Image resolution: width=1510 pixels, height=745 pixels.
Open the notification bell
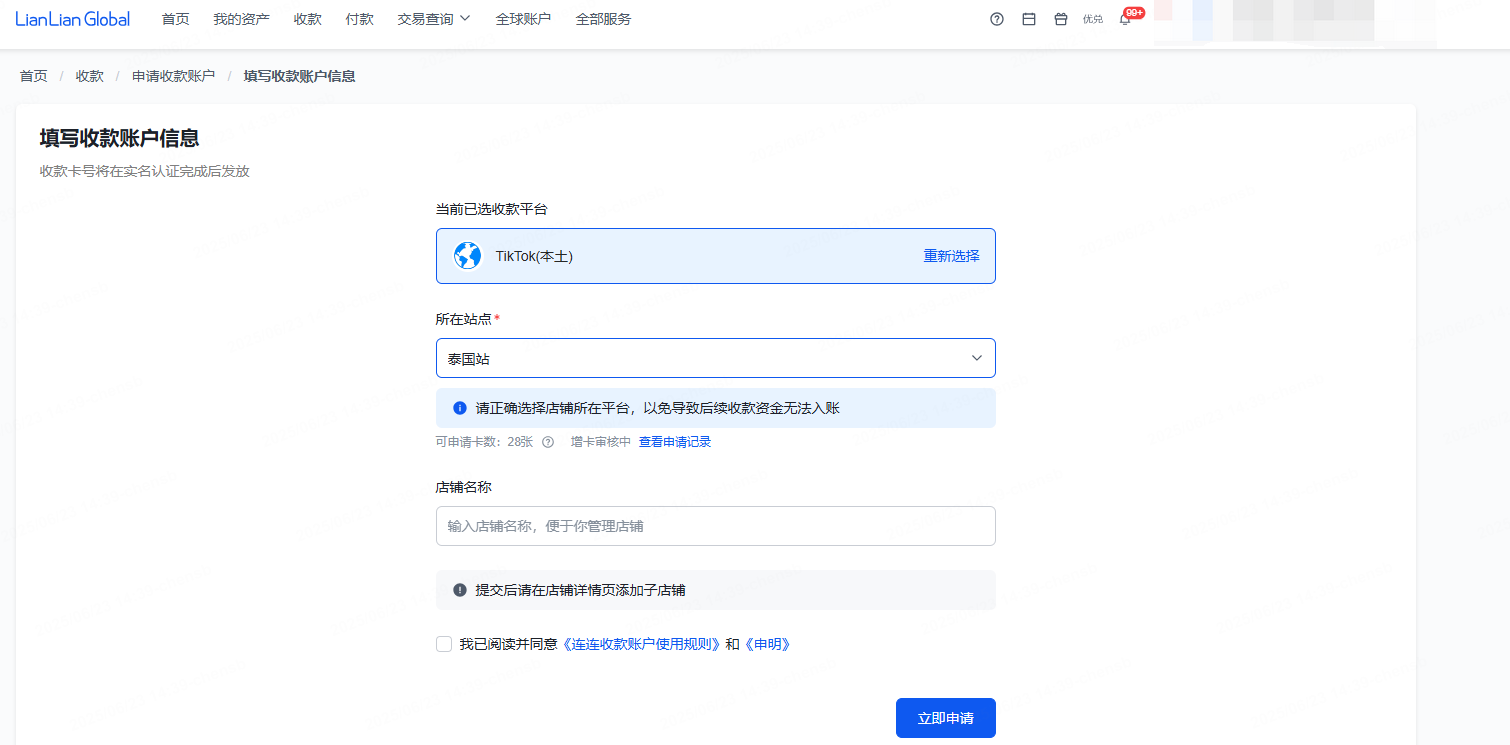click(x=1125, y=19)
